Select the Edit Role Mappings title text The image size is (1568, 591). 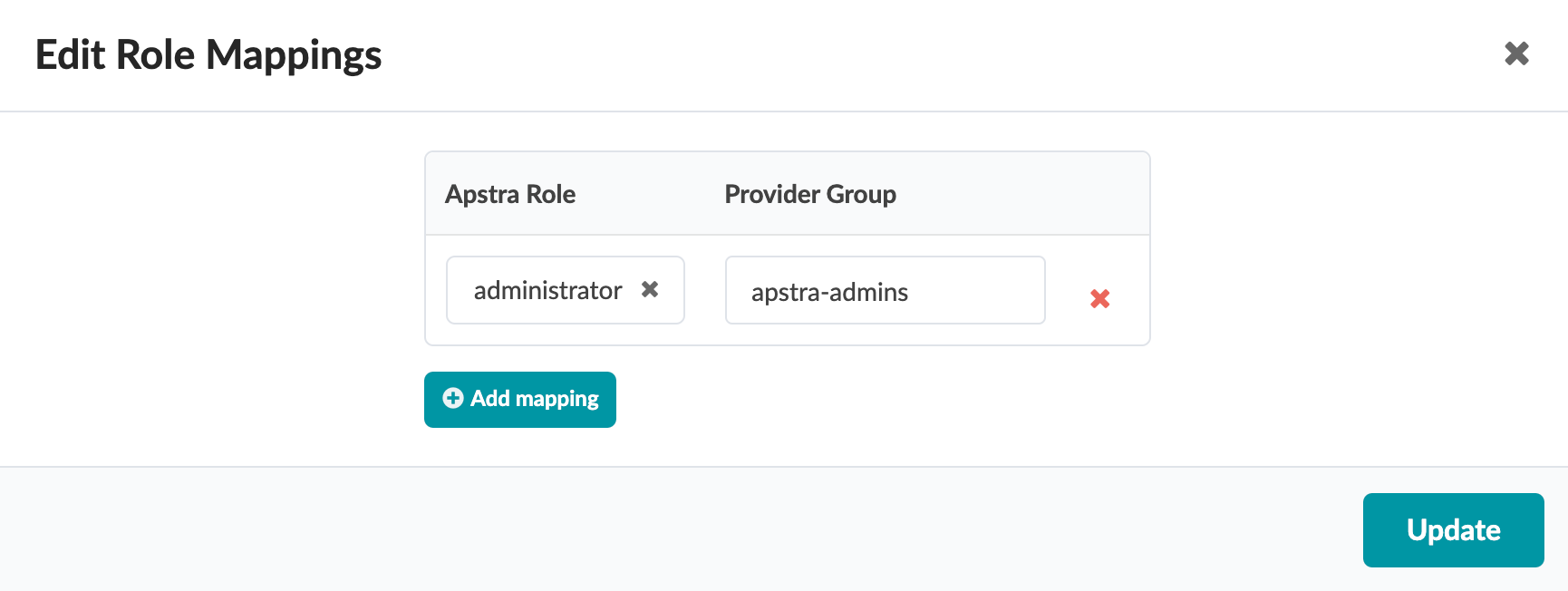(x=208, y=54)
